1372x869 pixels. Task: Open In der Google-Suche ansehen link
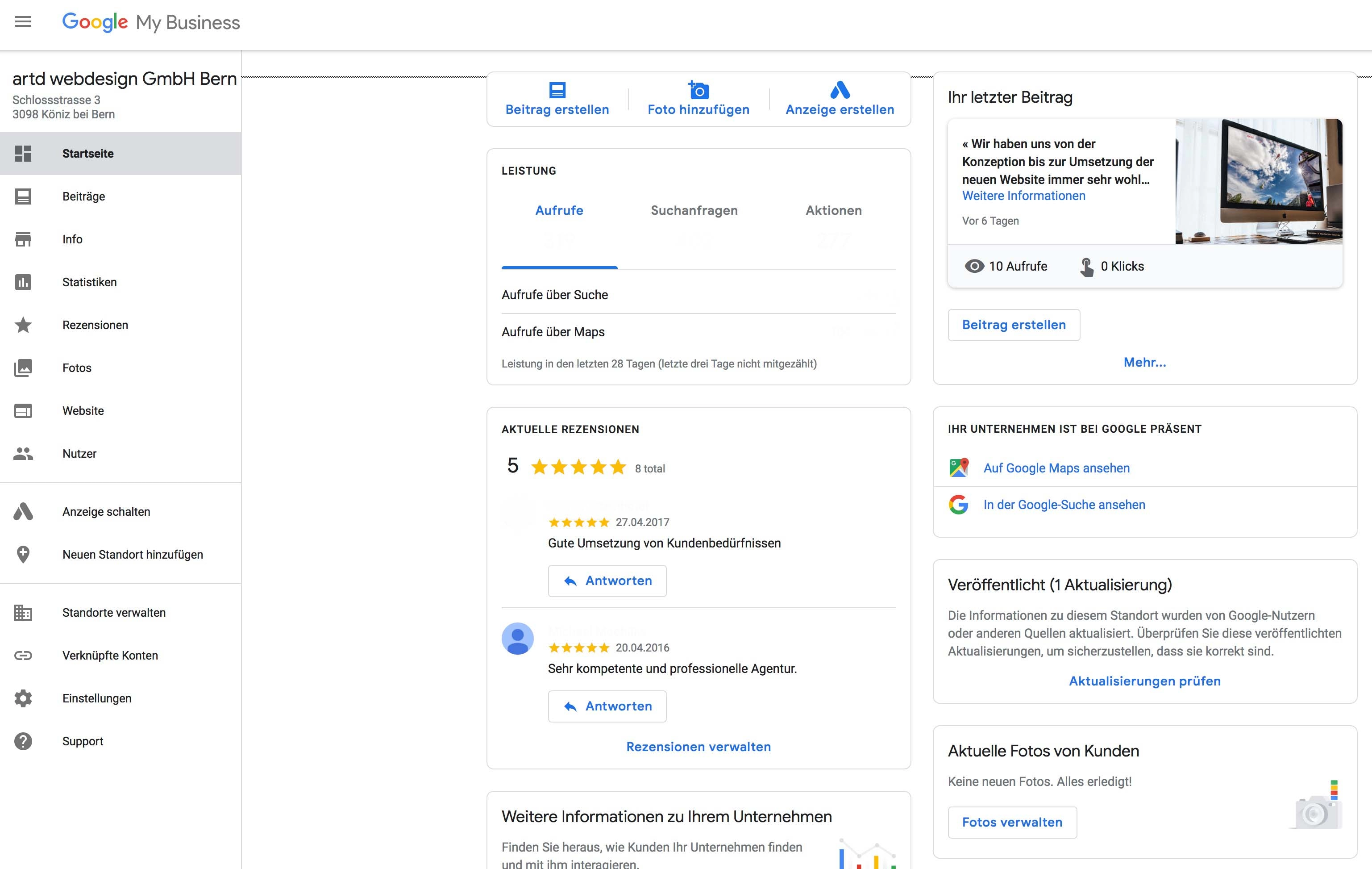click(1064, 505)
